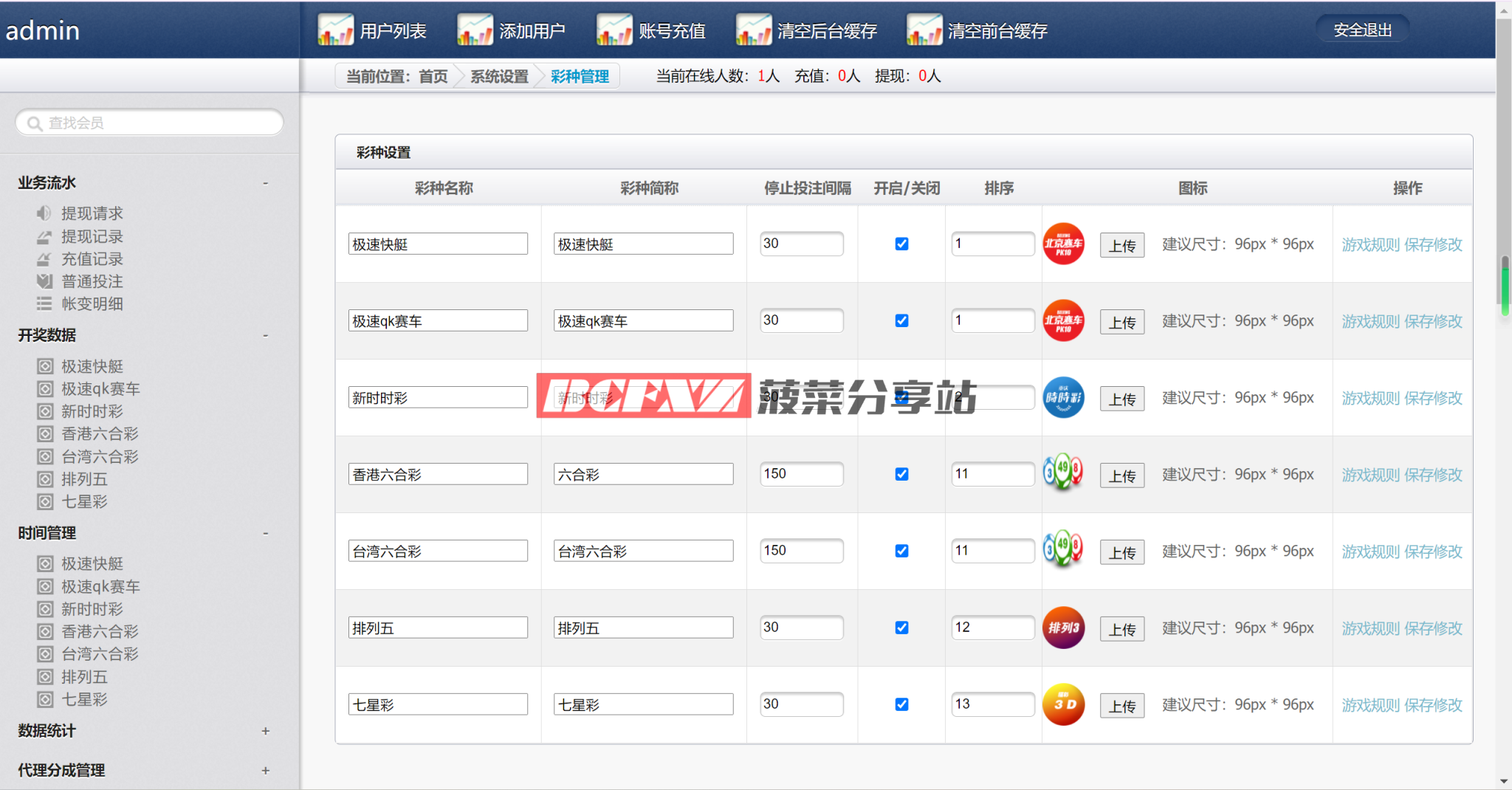This screenshot has width=1512, height=790.
Task: Click the 帐变明细 list icon in sidebar
Action: [44, 303]
